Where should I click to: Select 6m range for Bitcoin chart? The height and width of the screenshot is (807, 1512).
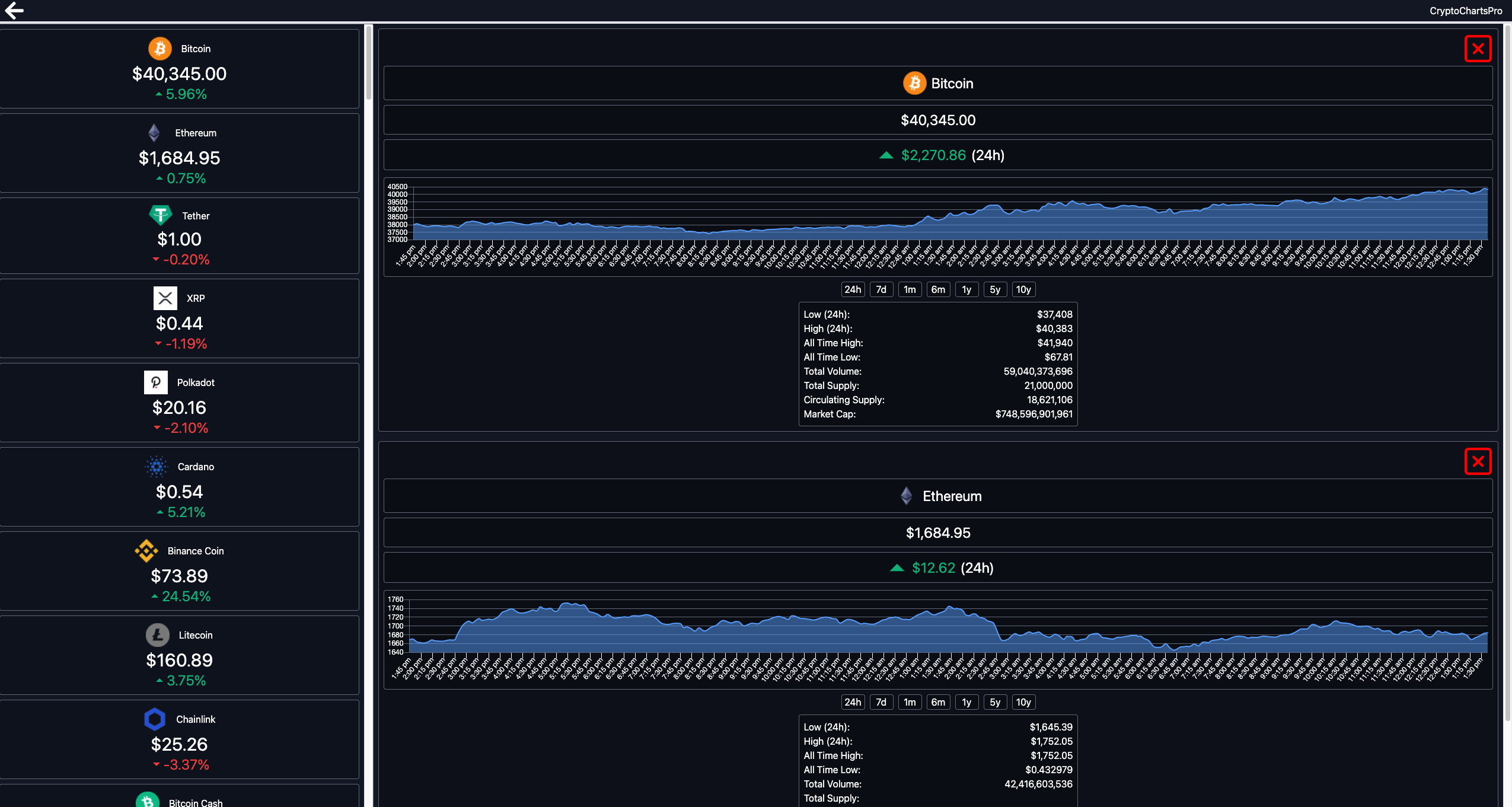(938, 289)
